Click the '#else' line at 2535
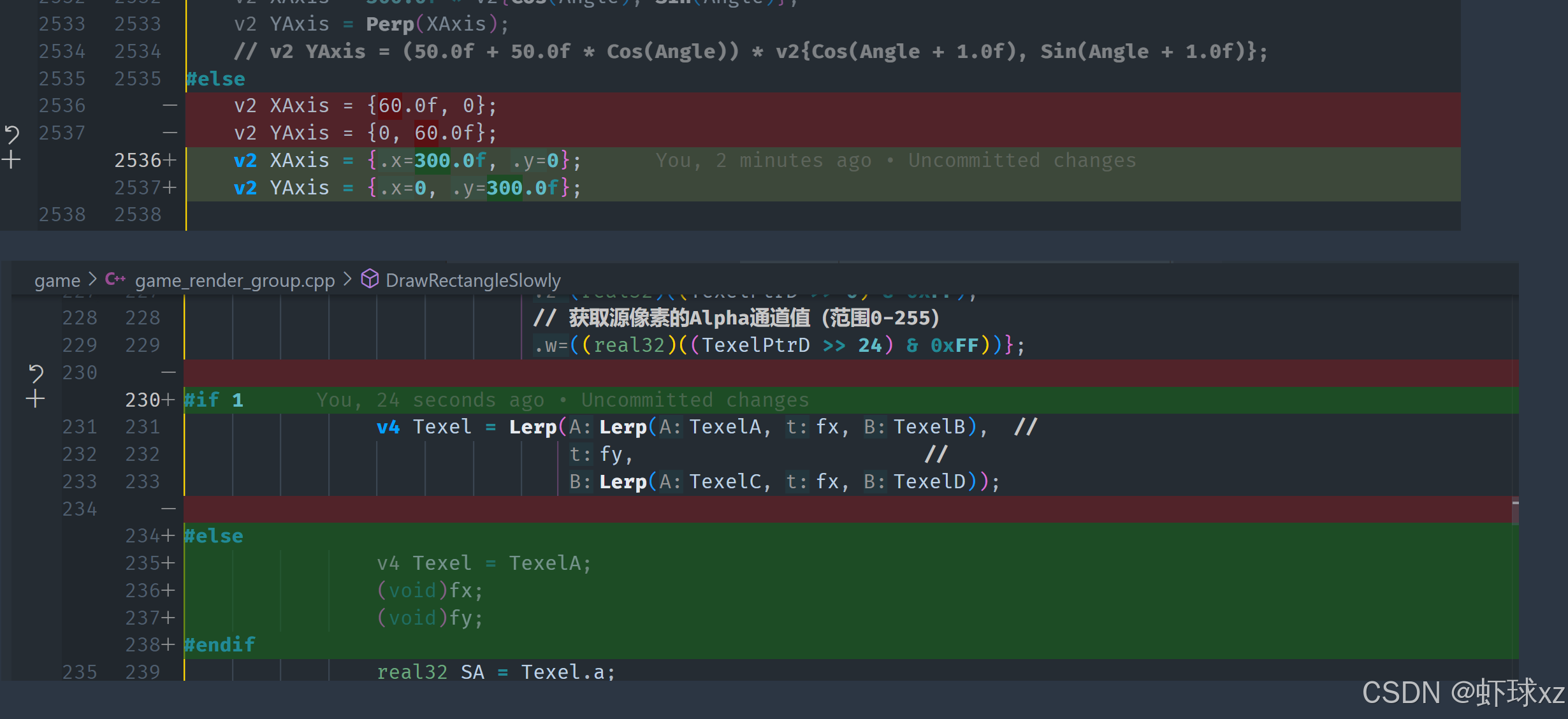1568x719 pixels. click(x=215, y=79)
